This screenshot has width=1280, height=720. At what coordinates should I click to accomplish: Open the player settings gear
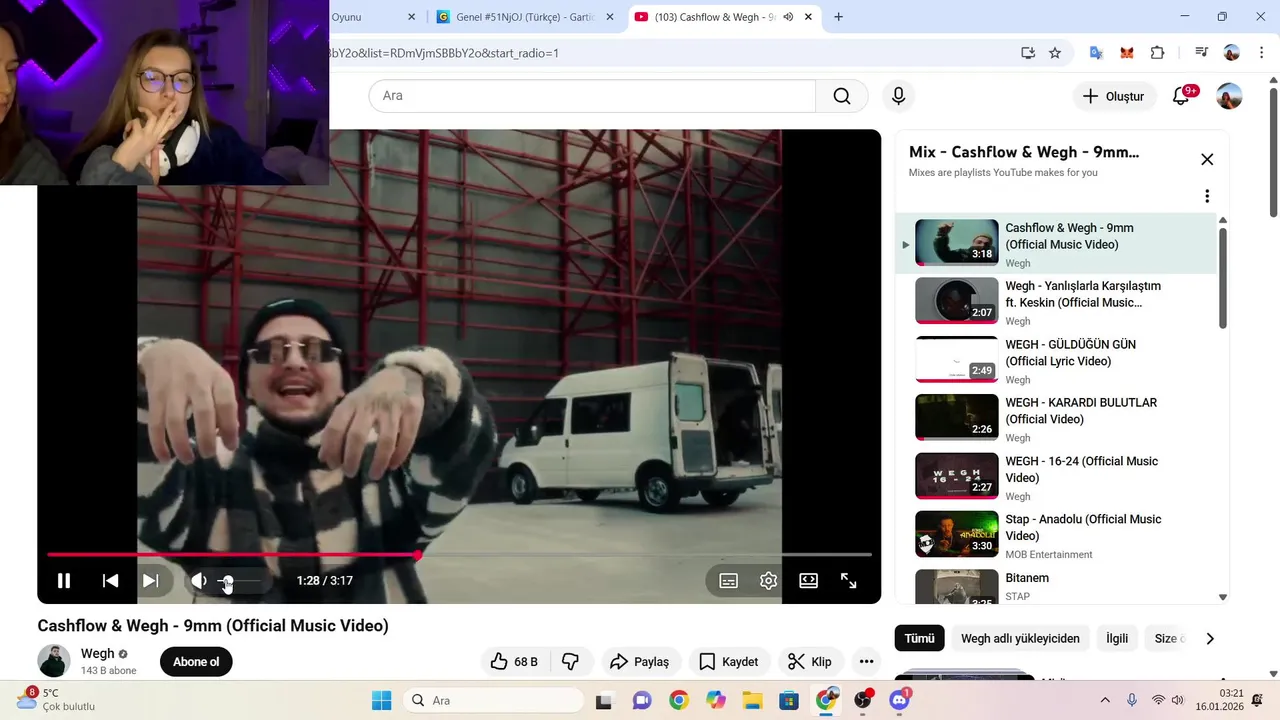pos(768,580)
